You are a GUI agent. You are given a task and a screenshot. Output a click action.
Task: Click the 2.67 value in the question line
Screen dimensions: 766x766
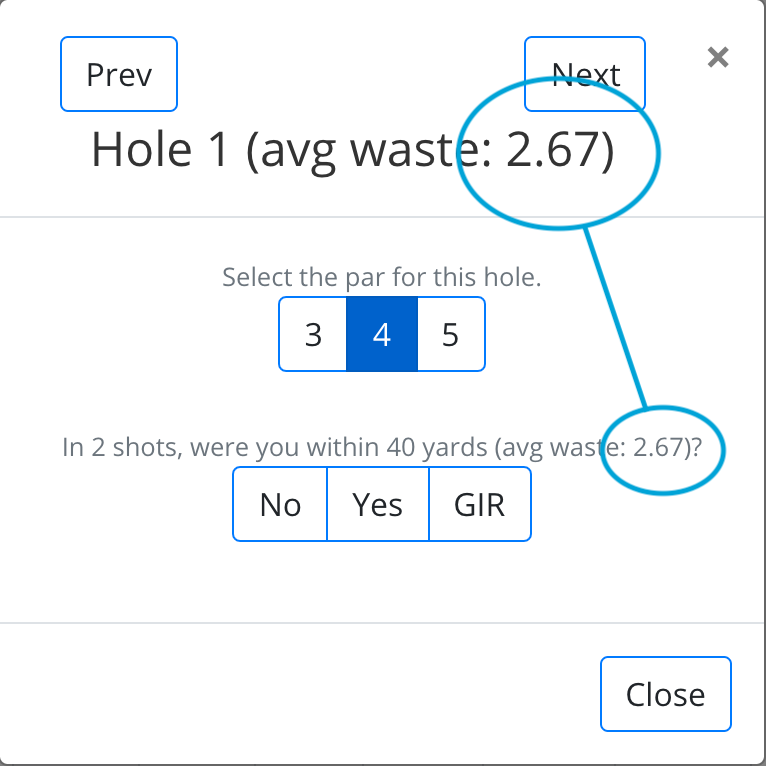click(x=657, y=447)
